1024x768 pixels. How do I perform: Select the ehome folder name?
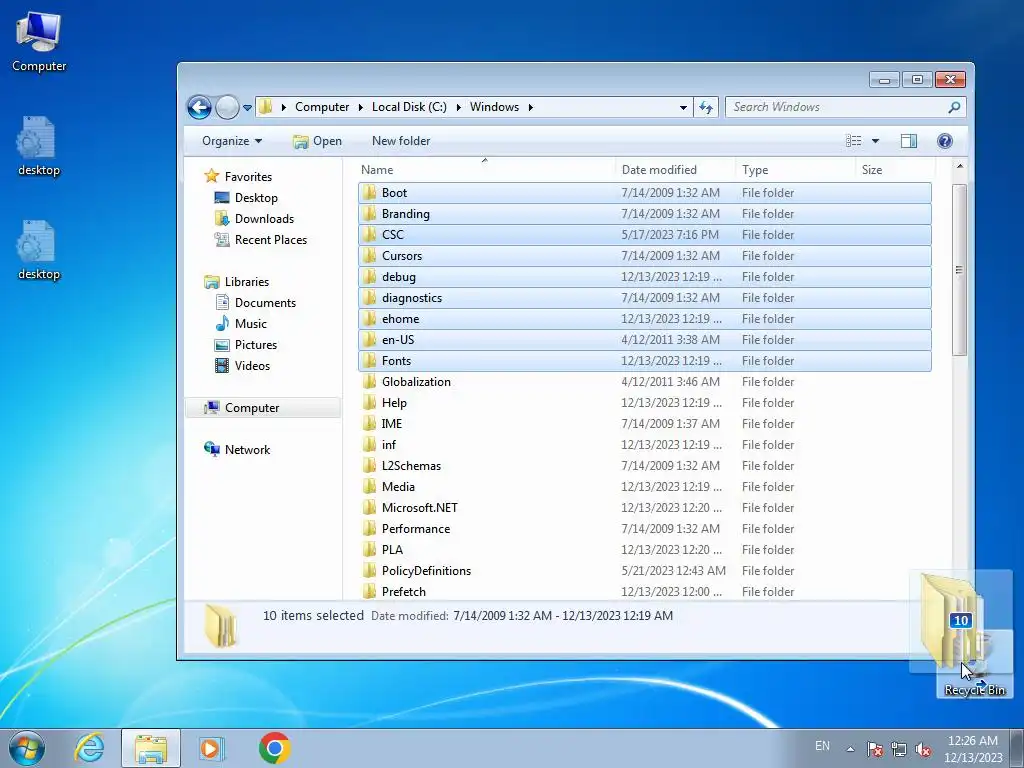400,319
